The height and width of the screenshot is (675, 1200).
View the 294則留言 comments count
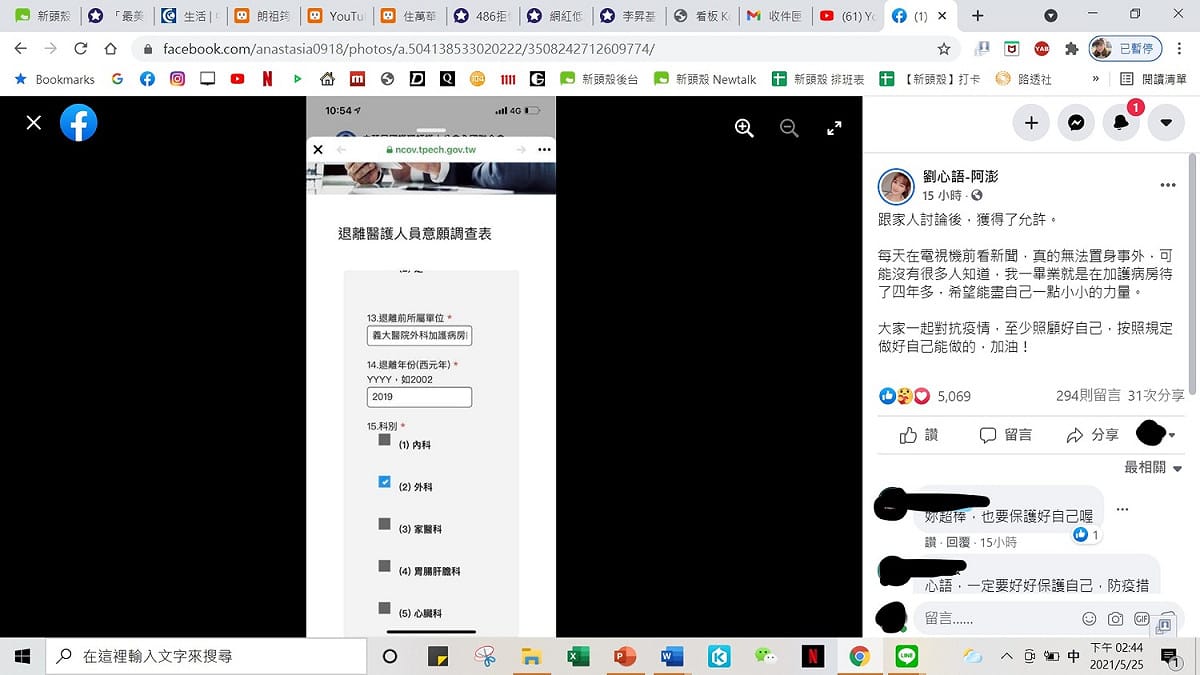[x=1088, y=396]
